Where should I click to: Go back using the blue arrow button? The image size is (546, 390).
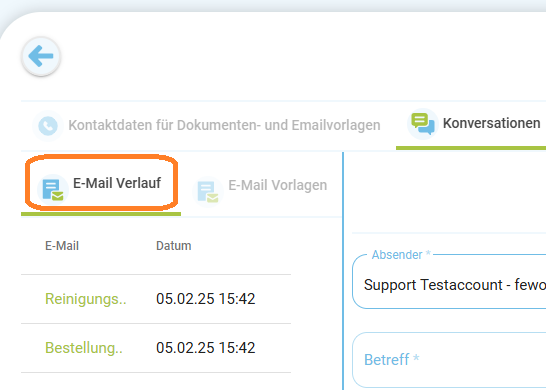(41, 56)
